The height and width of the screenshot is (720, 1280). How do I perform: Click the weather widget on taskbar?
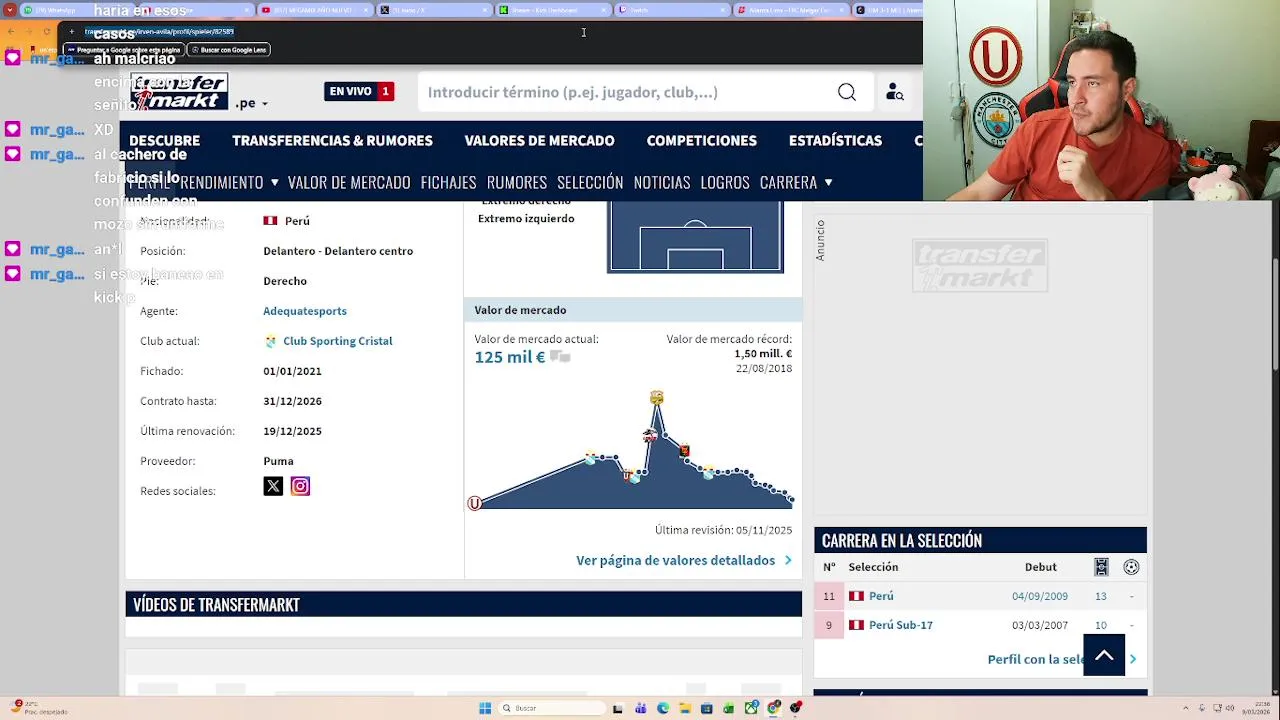coord(38,708)
